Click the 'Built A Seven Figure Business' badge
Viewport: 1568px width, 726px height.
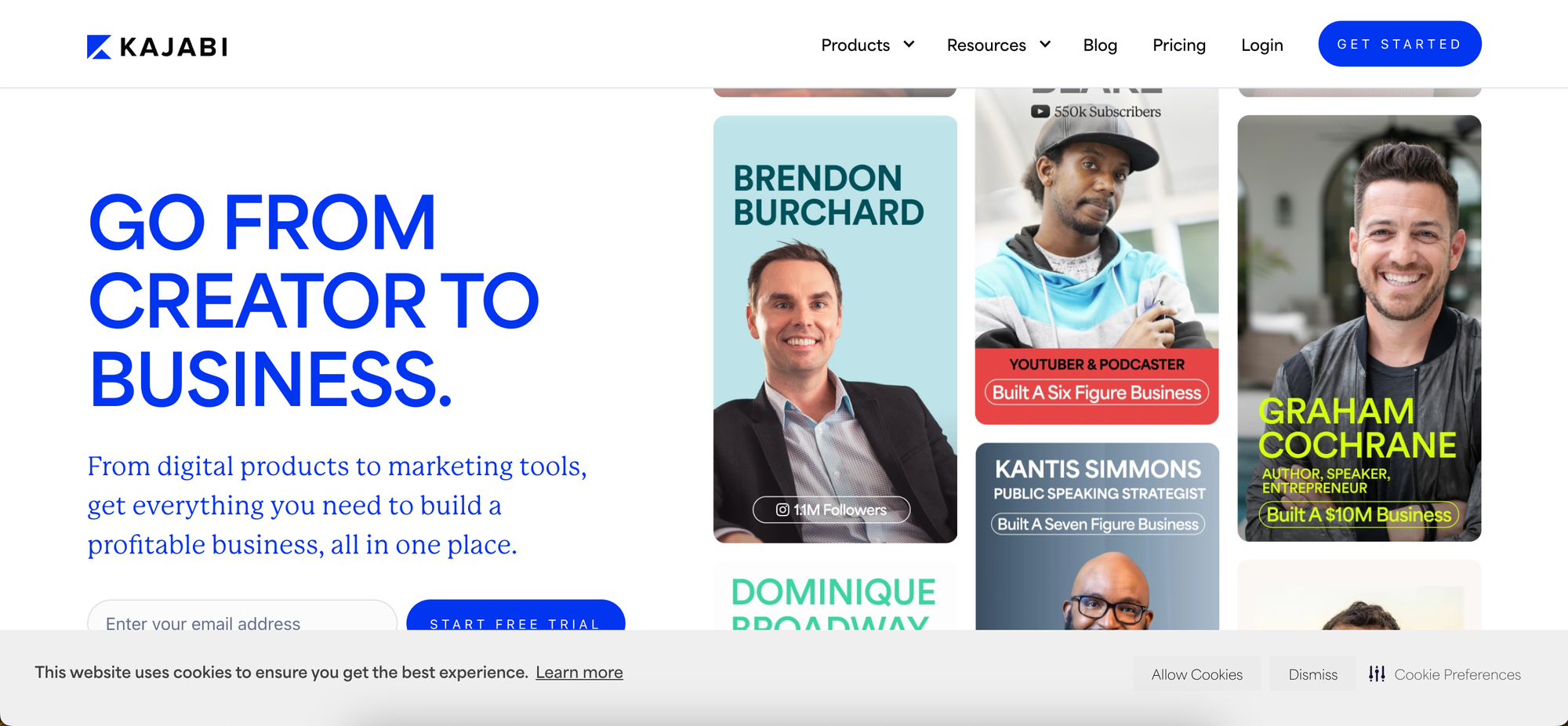[x=1098, y=524]
